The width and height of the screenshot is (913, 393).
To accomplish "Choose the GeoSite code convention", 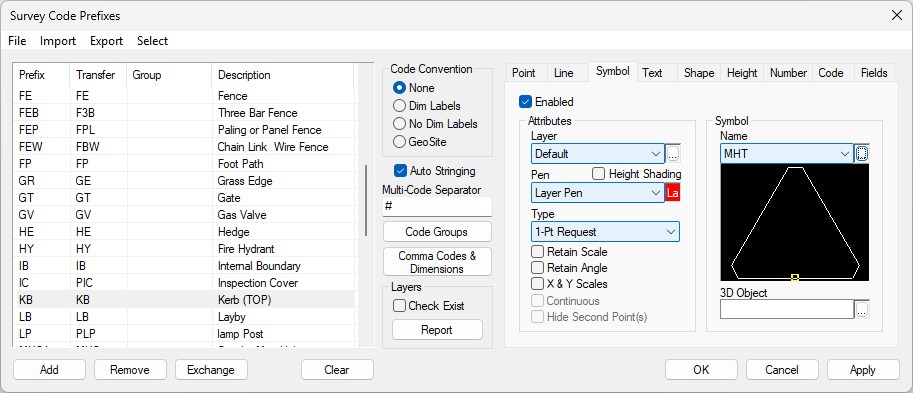I will [399, 141].
